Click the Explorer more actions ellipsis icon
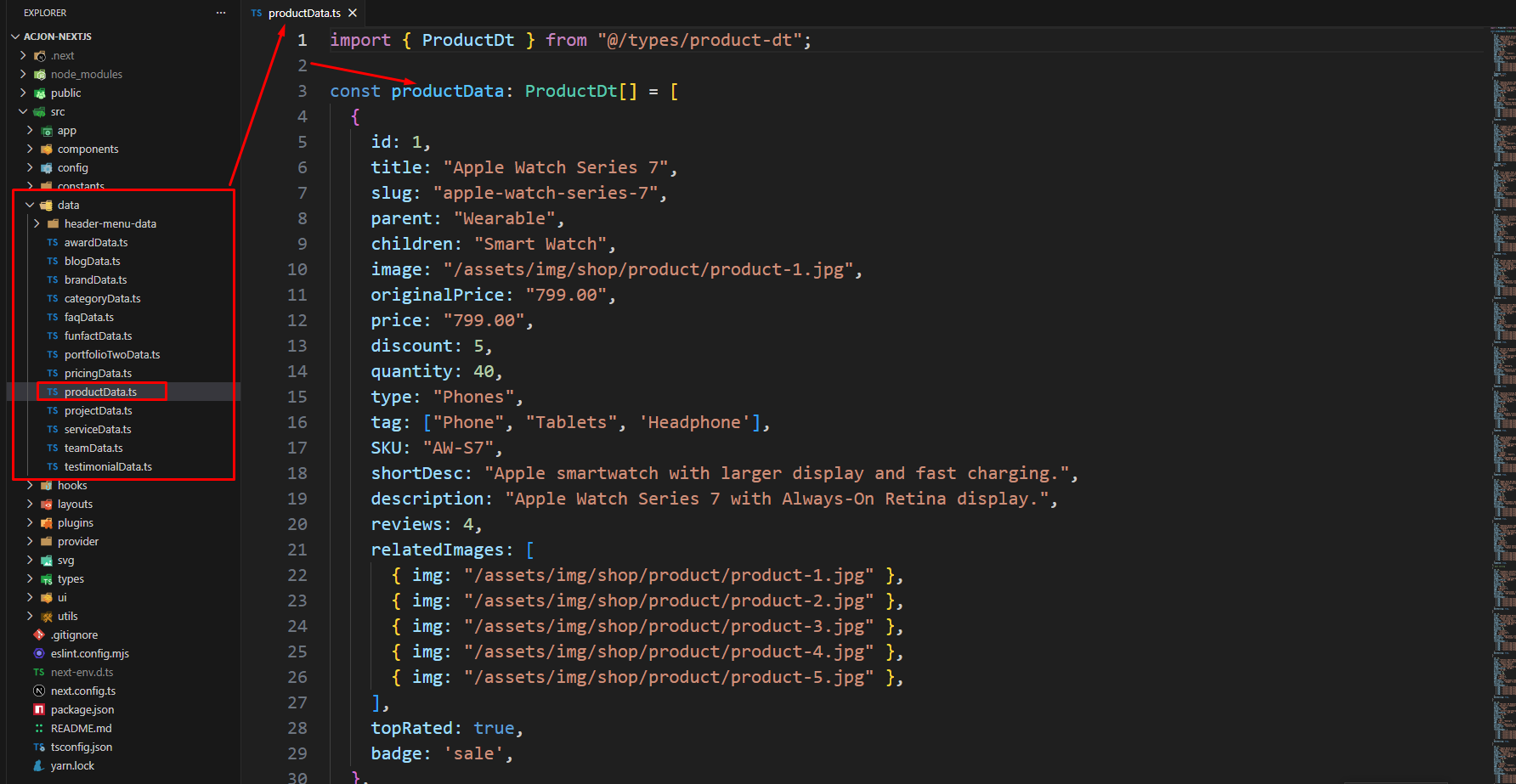The width and height of the screenshot is (1516, 784). coord(221,13)
